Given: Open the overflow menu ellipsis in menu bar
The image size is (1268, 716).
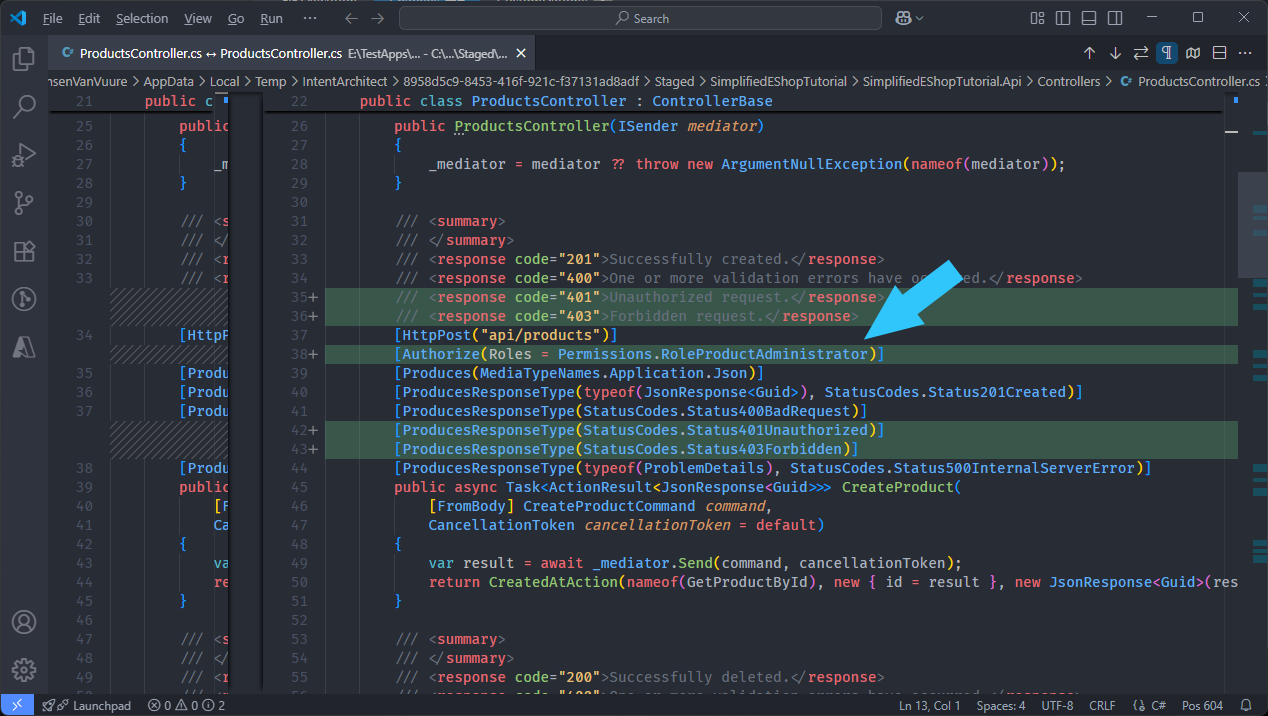Looking at the screenshot, I should [x=310, y=18].
